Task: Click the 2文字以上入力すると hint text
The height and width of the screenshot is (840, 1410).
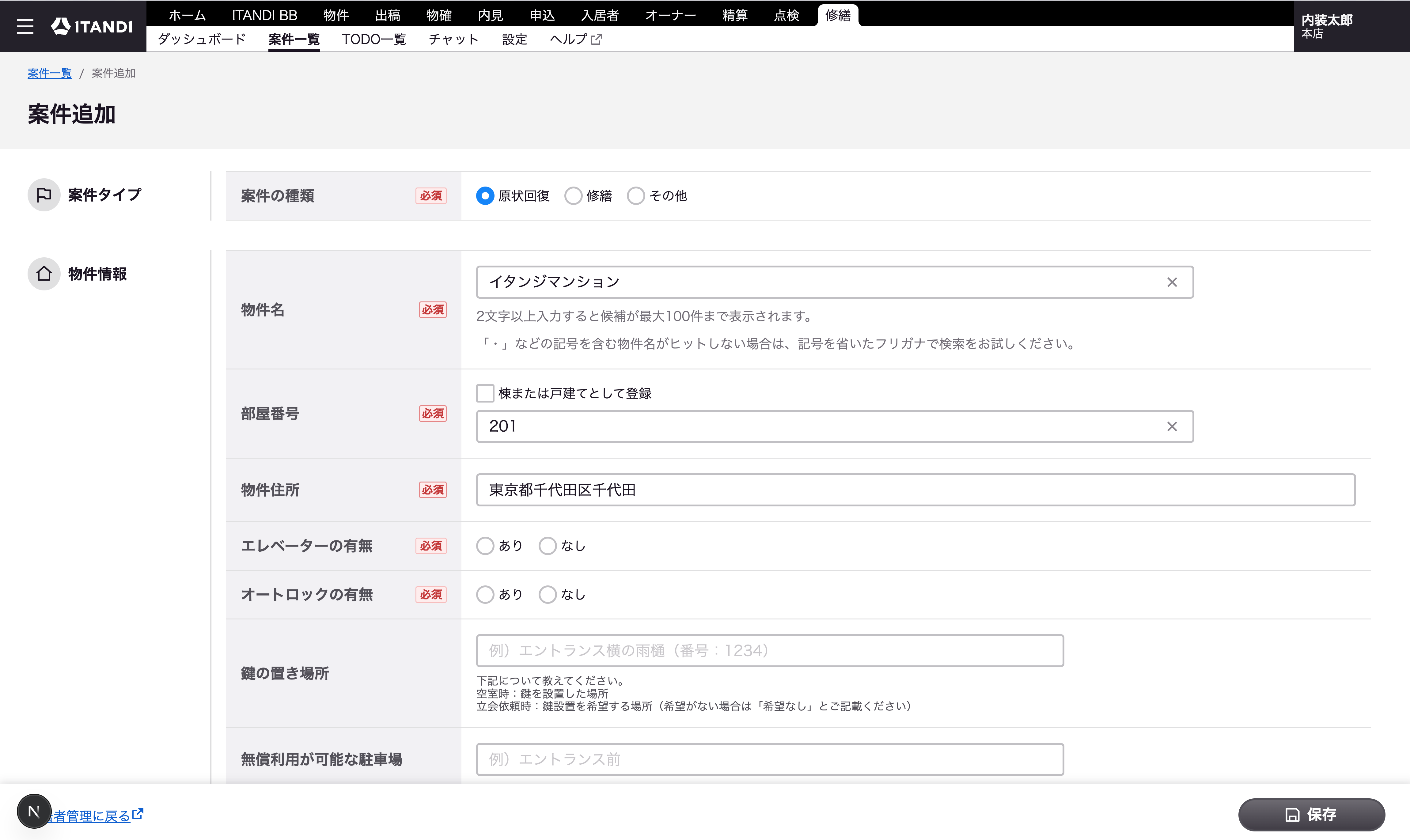Action: point(644,316)
